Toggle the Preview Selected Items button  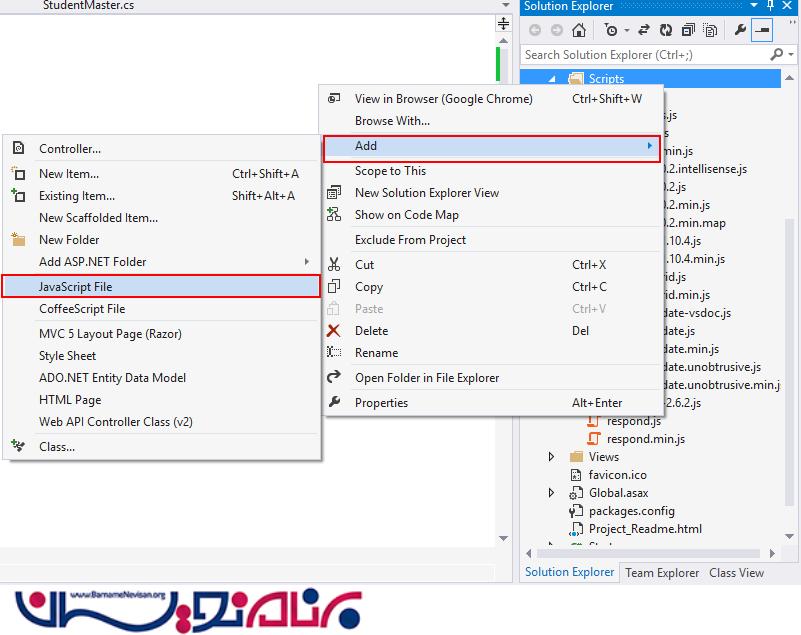tap(762, 30)
